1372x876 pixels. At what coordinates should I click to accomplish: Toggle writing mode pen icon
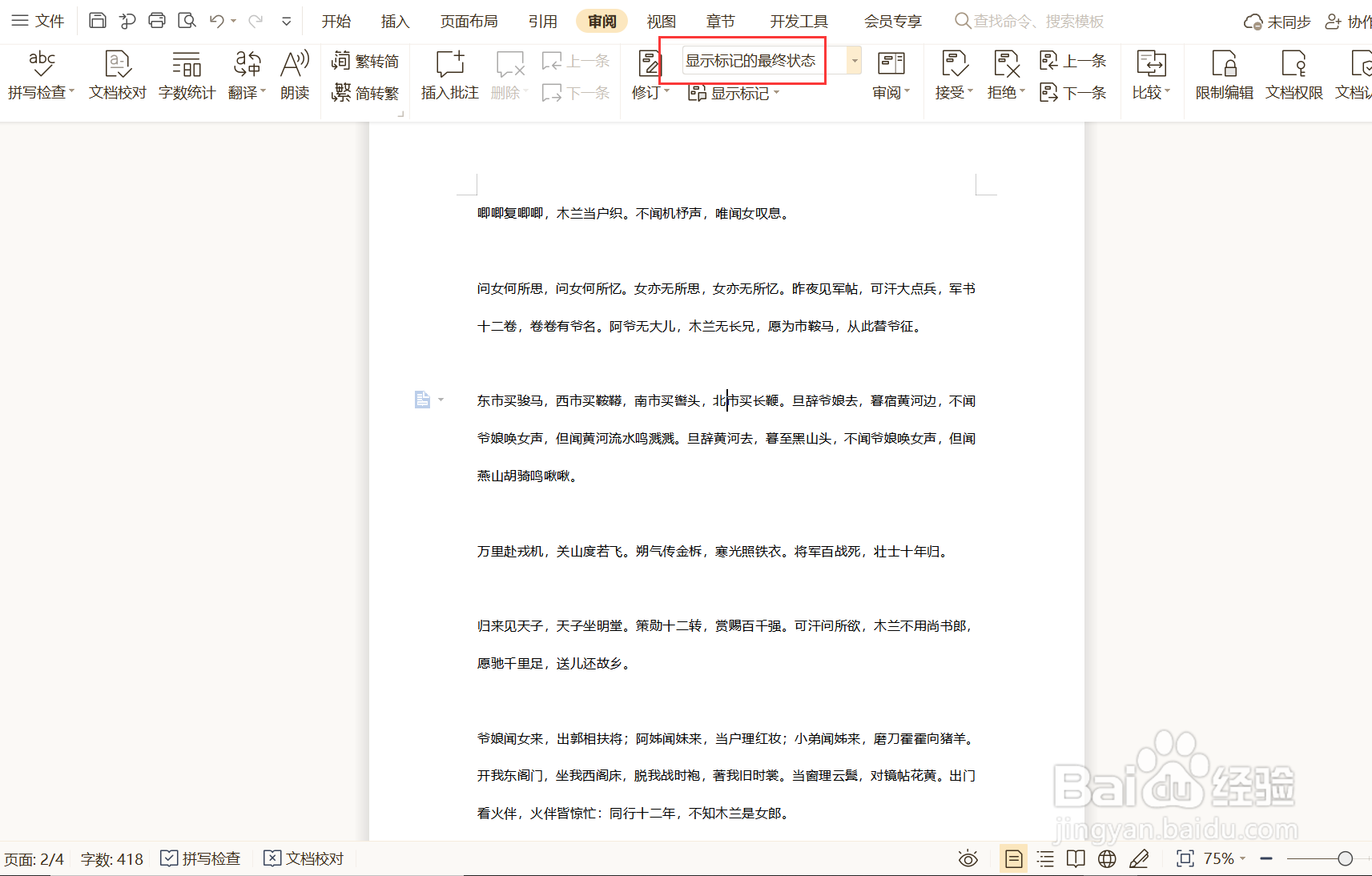(1139, 859)
